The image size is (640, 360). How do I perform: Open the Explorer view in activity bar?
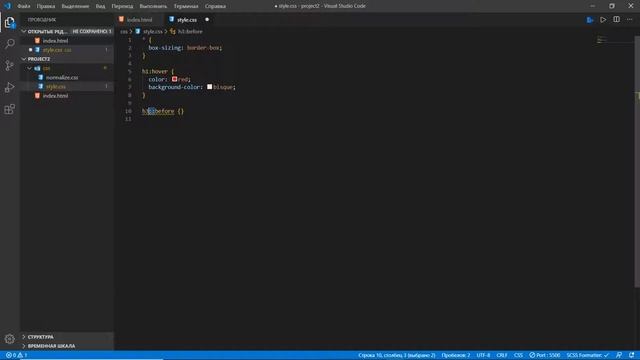point(9,22)
